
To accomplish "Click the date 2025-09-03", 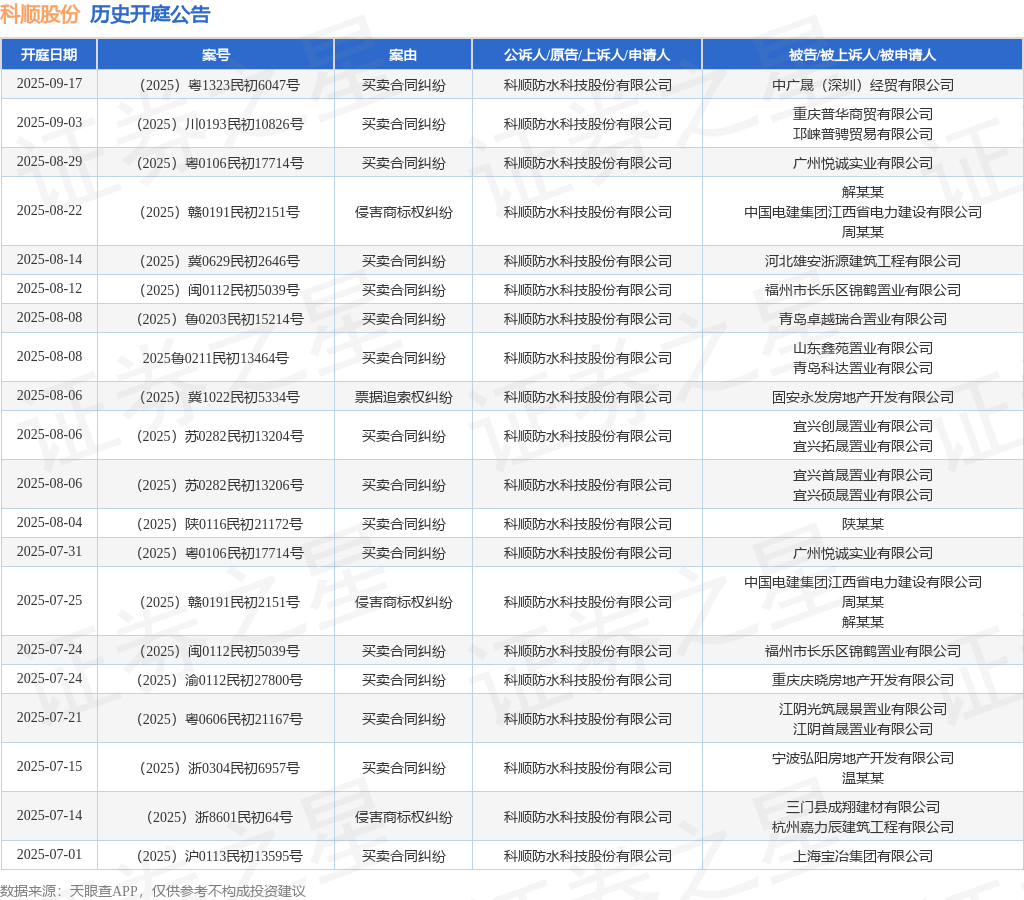I will click(49, 123).
